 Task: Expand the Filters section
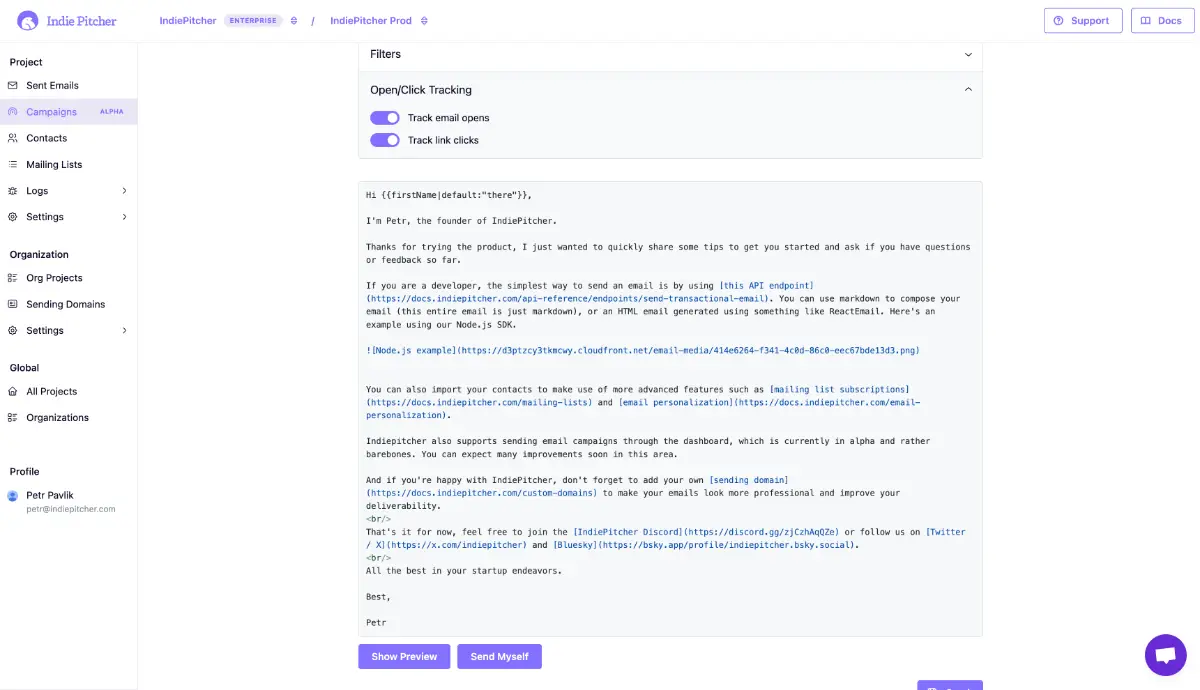(670, 54)
